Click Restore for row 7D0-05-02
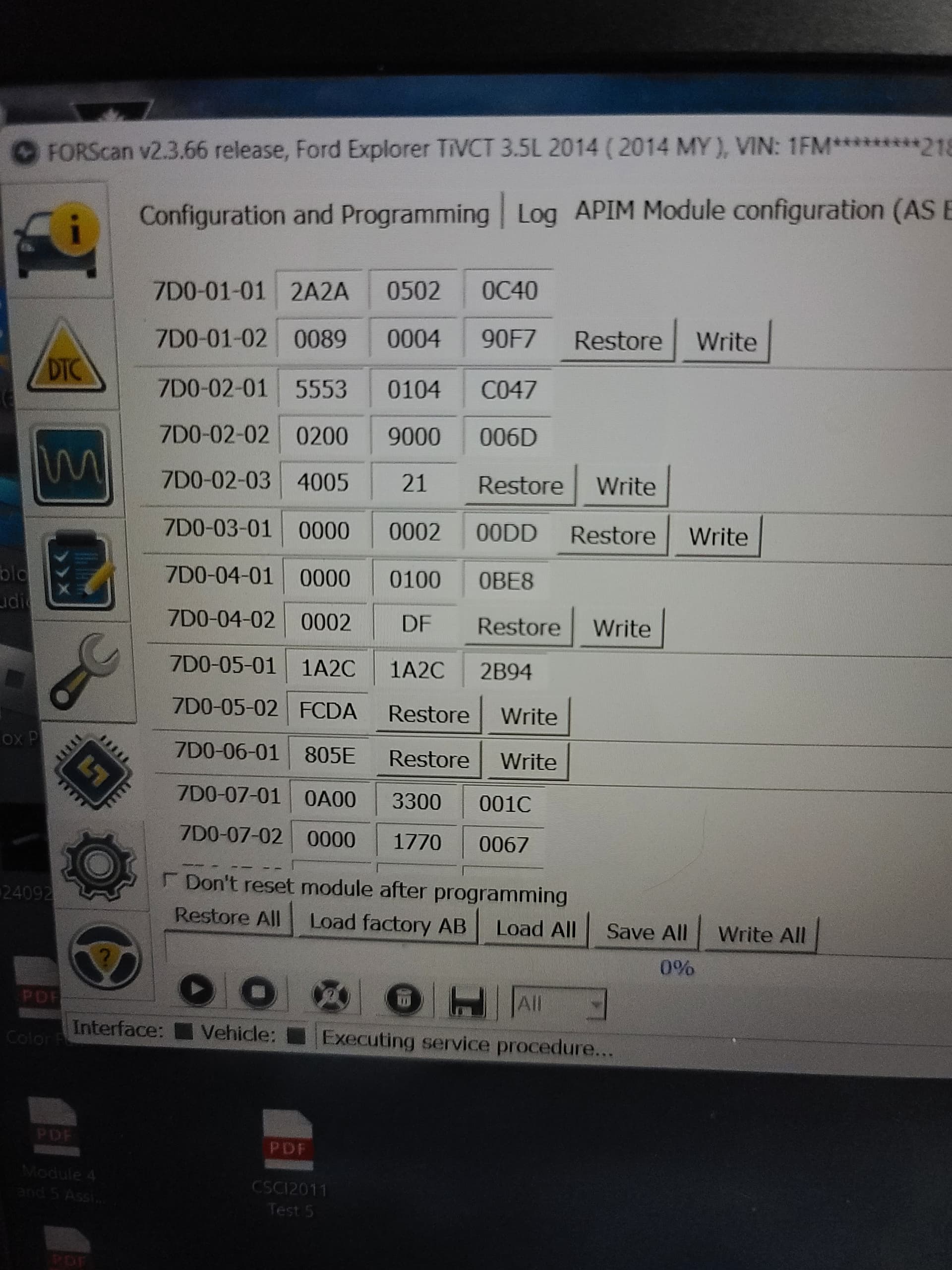952x1270 pixels. [429, 715]
